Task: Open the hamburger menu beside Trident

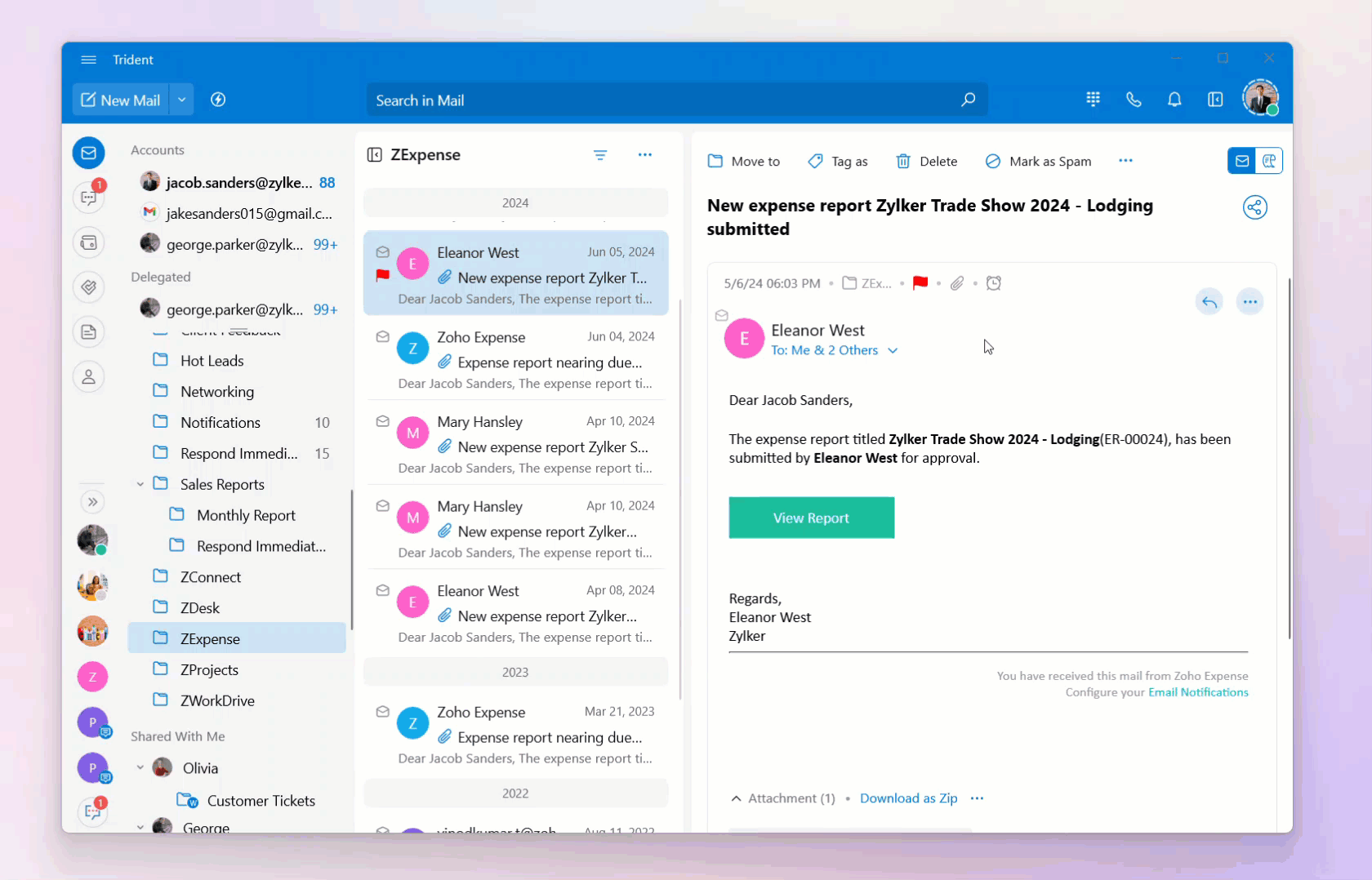Action: tap(89, 60)
